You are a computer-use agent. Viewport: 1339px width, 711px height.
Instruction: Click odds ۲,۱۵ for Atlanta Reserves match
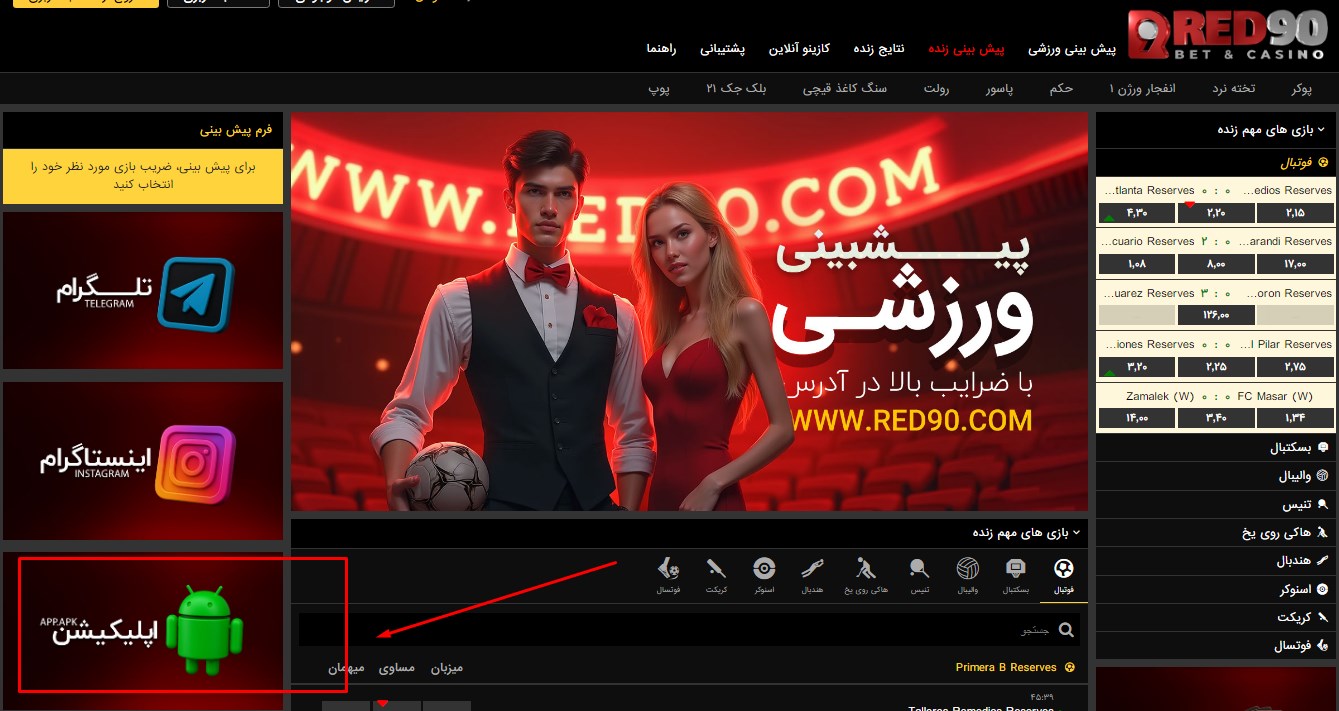click(x=1295, y=212)
